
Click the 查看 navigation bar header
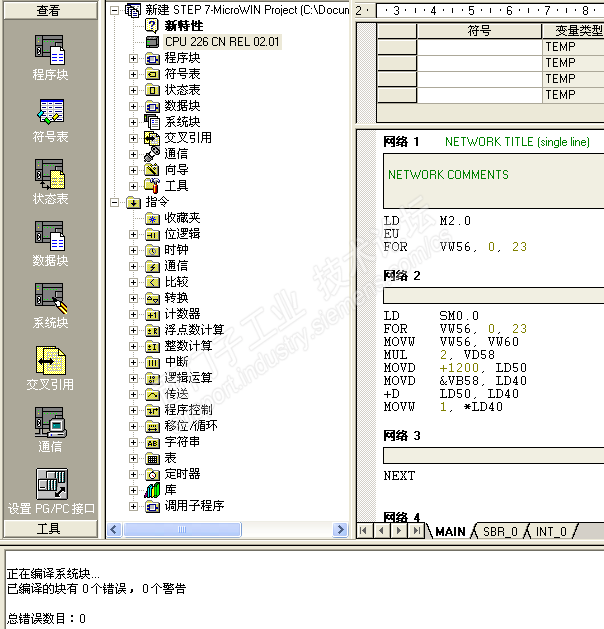(x=50, y=10)
